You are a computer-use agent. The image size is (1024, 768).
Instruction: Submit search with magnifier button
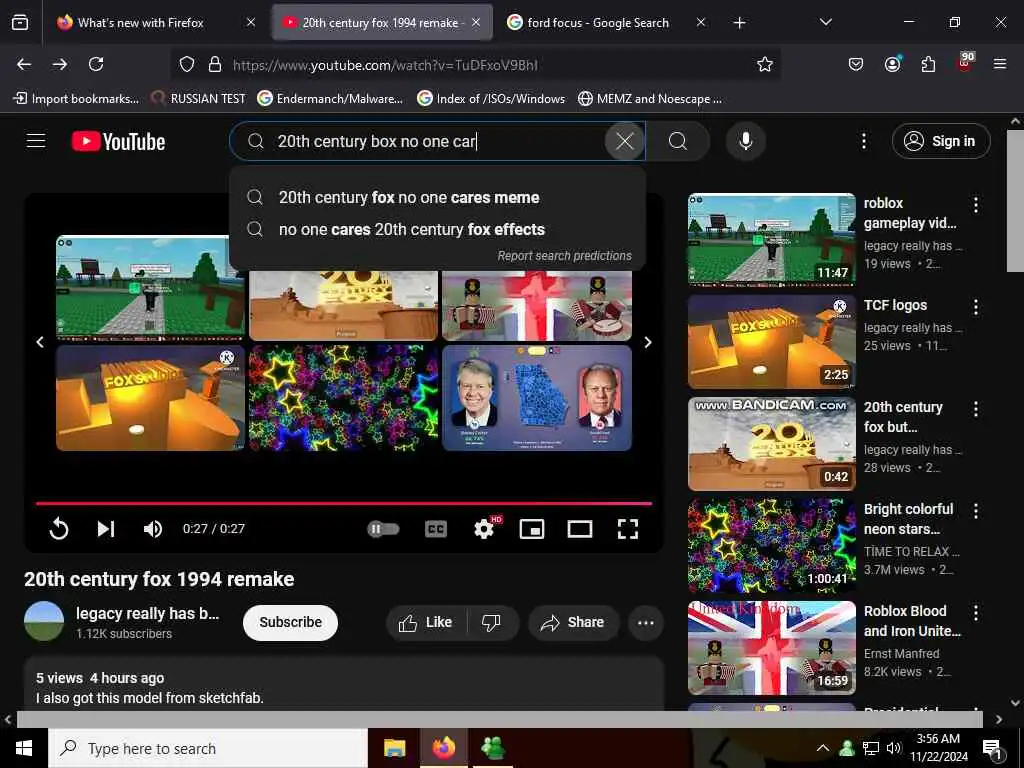(678, 141)
